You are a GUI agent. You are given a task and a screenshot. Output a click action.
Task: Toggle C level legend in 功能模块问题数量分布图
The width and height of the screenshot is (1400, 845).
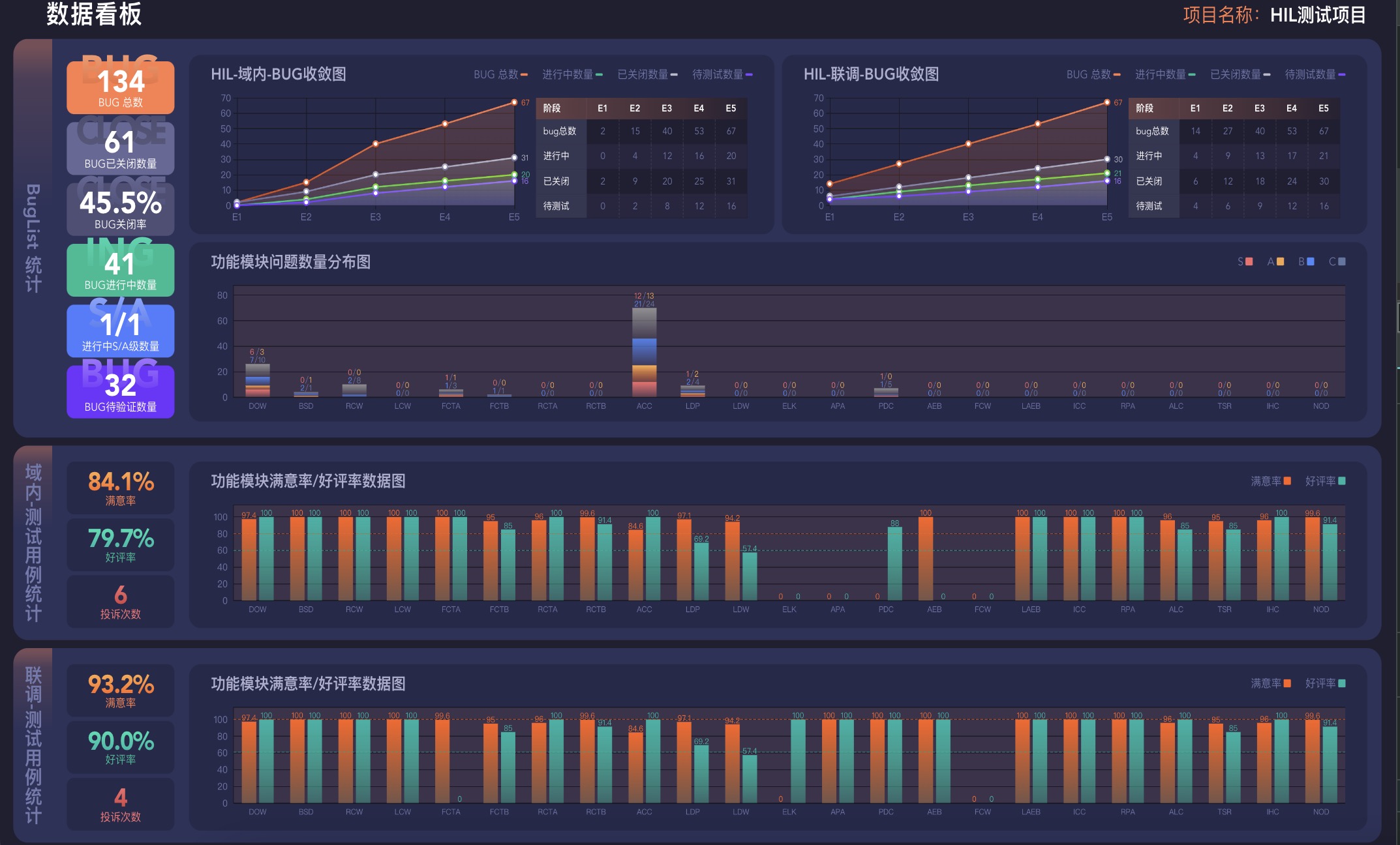coord(1337,261)
